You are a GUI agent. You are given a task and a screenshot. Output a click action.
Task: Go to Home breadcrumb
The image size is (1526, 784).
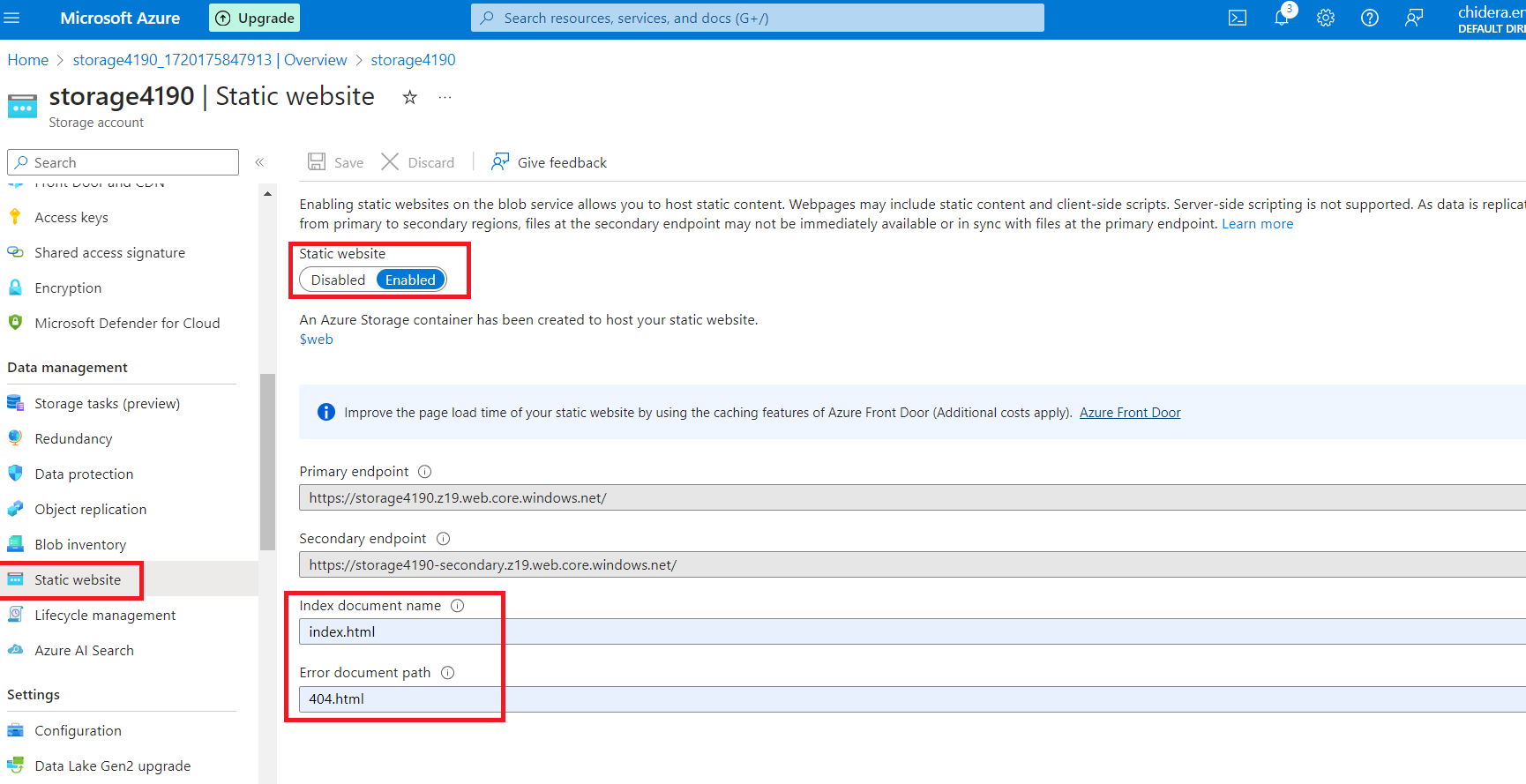(28, 60)
